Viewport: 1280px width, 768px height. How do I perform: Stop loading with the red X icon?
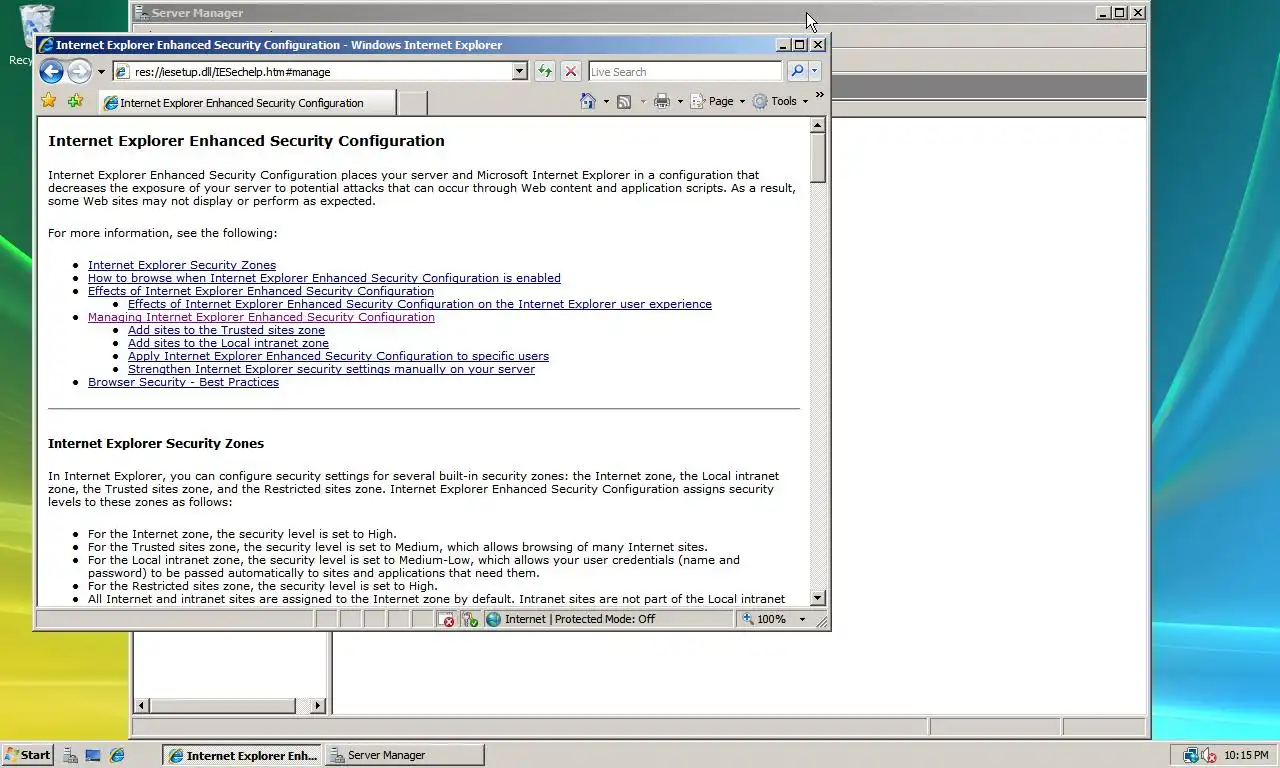[x=570, y=72]
